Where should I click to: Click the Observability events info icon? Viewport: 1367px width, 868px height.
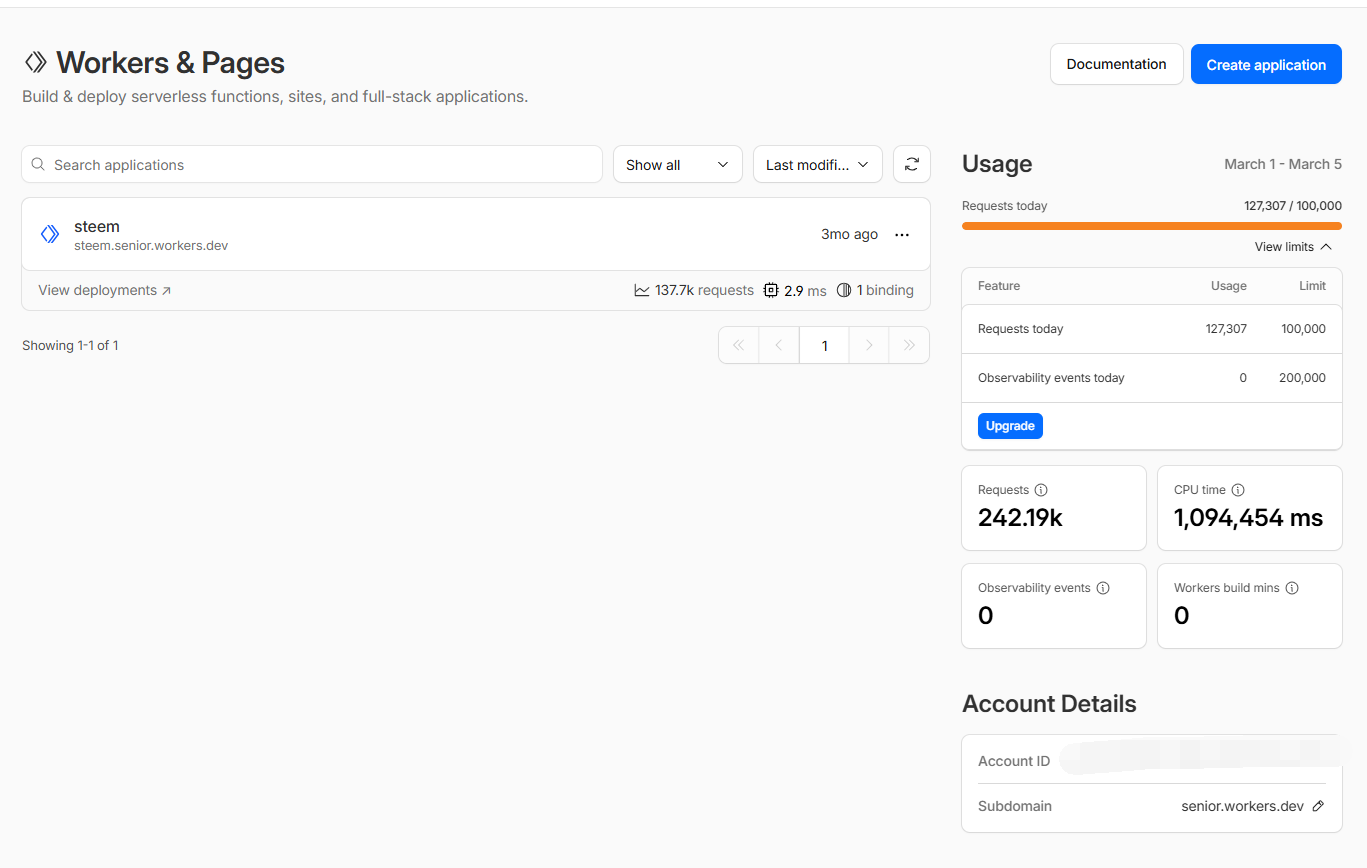click(x=1103, y=588)
